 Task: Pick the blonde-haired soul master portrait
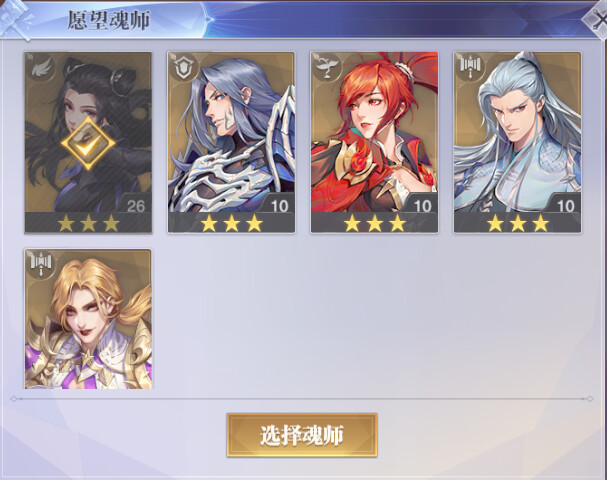(x=88, y=319)
